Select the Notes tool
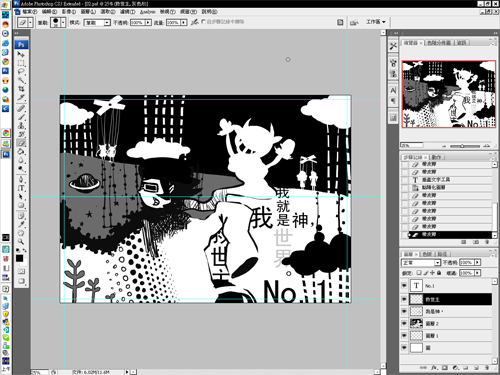This screenshot has width=500, height=375. [x=21, y=216]
